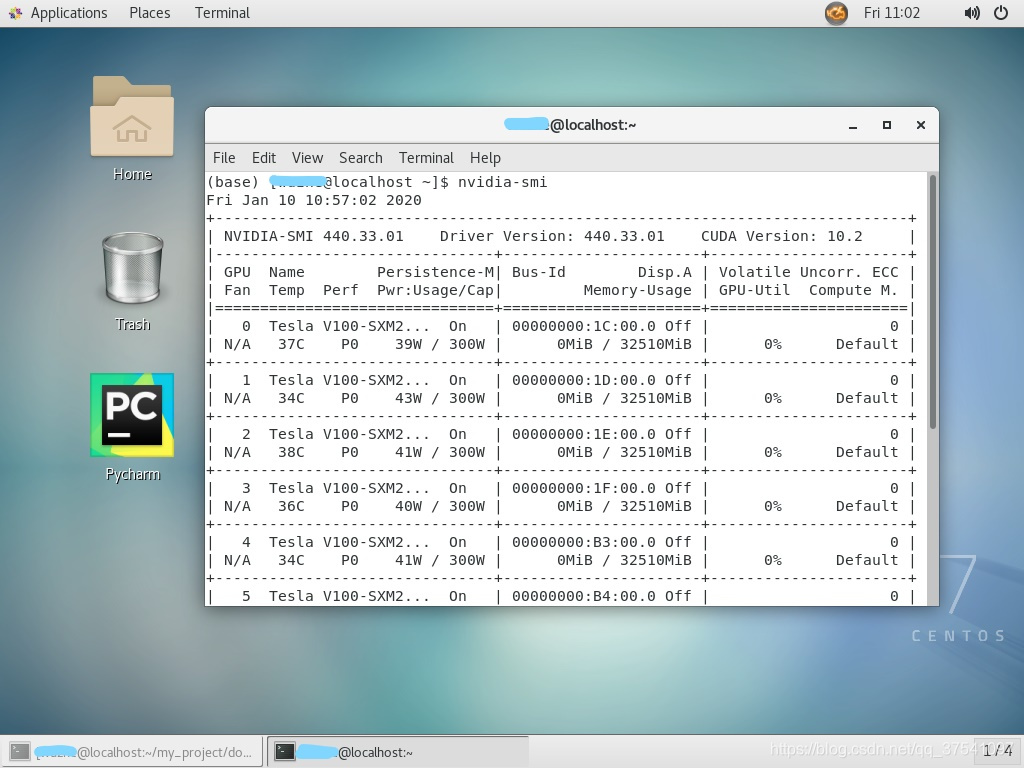Click the Volatile Uncorr. ECC header
Image resolution: width=1024 pixels, height=768 pixels.
point(808,272)
